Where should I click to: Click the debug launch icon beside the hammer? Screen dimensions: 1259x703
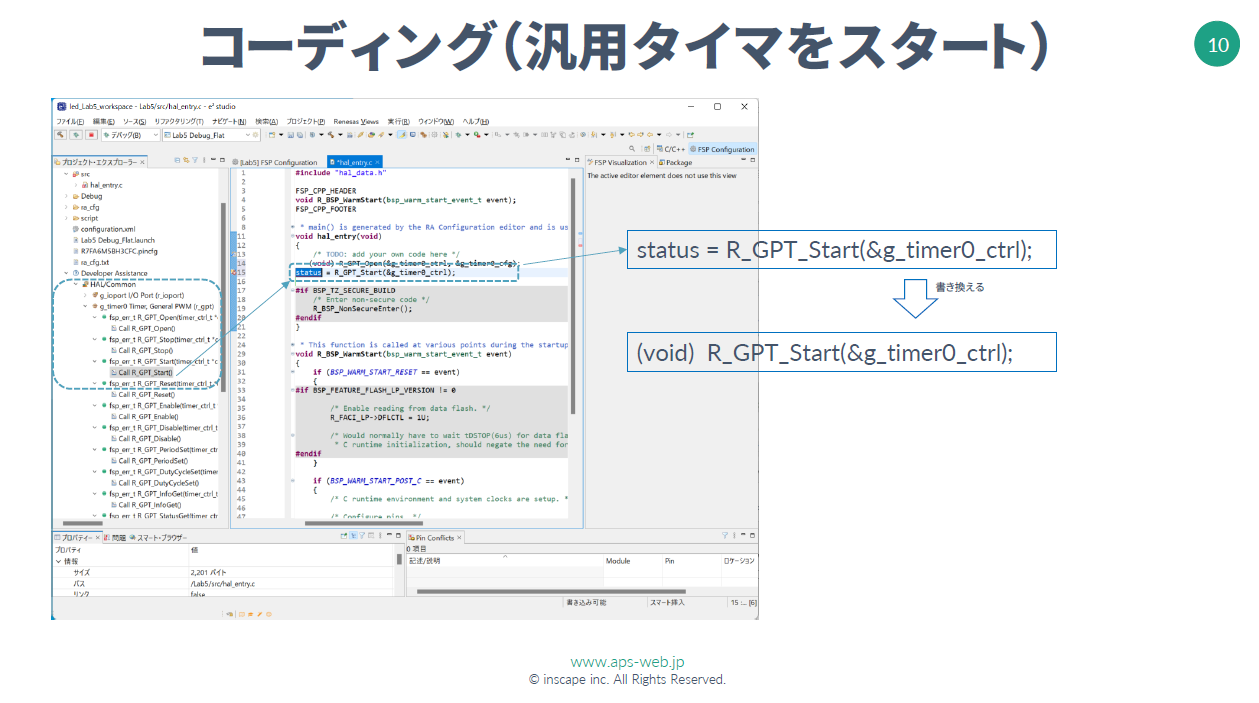[x=75, y=134]
